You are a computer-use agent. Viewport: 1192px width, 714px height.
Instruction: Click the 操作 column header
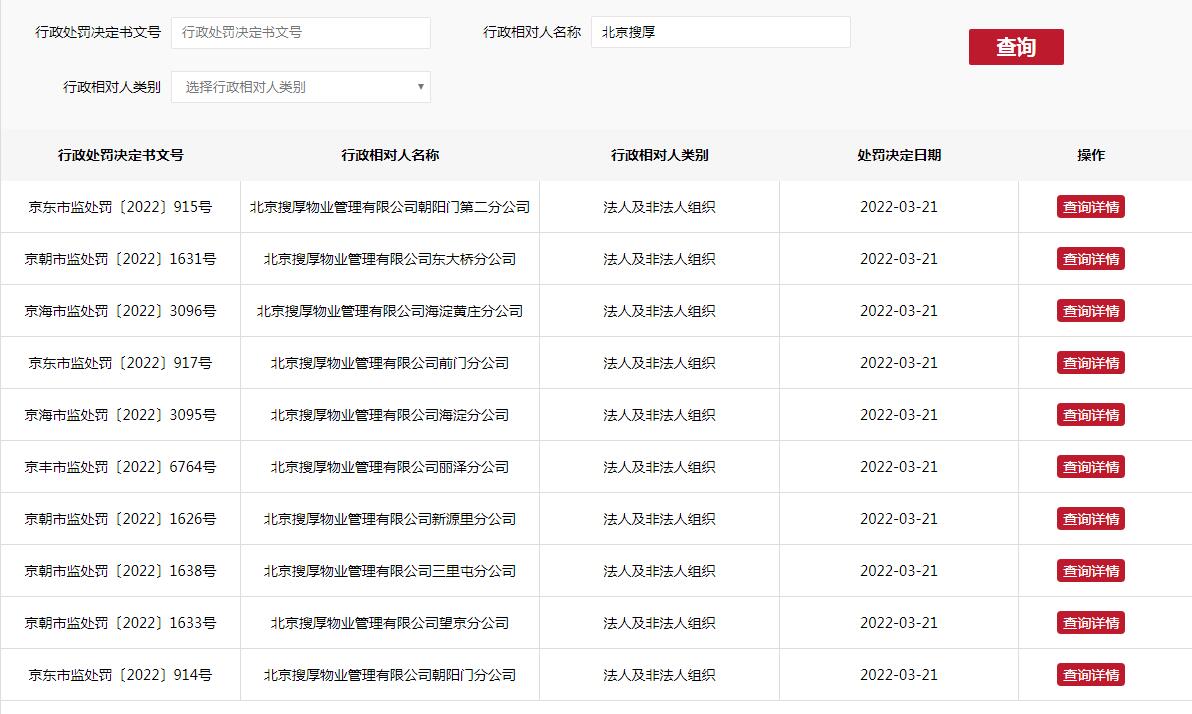(x=1090, y=155)
